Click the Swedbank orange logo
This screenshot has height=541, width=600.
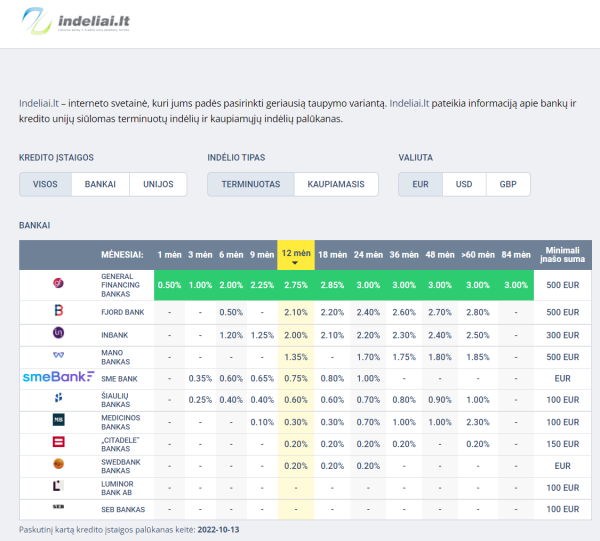tap(58, 464)
